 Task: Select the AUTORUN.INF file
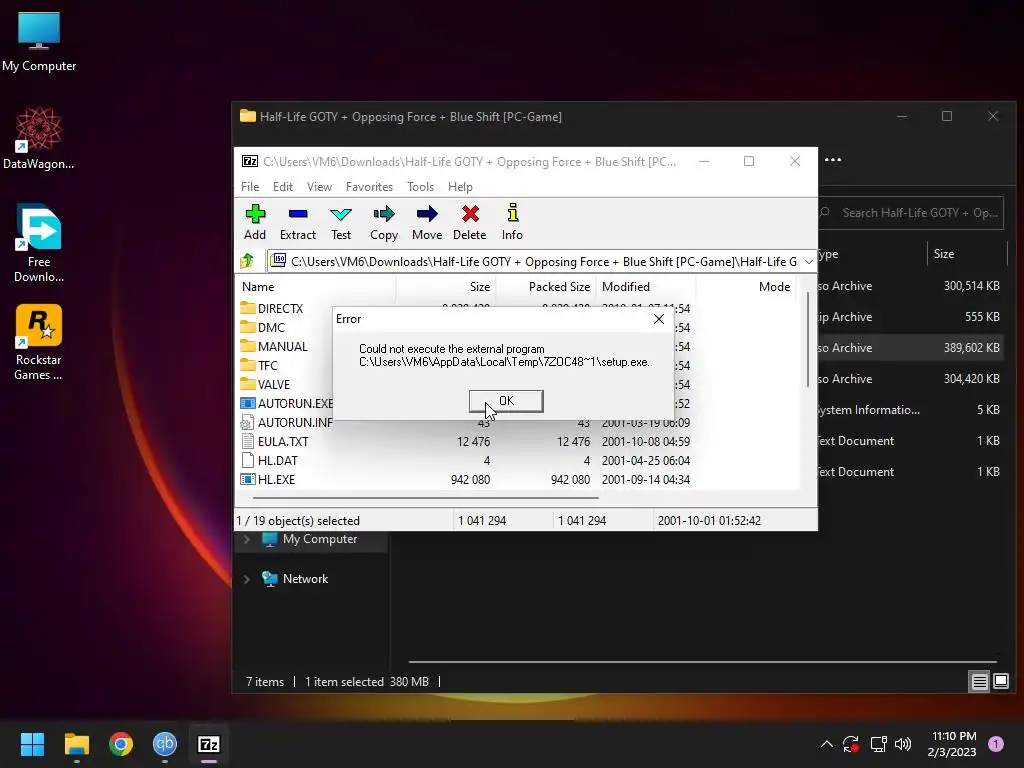[x=286, y=423]
